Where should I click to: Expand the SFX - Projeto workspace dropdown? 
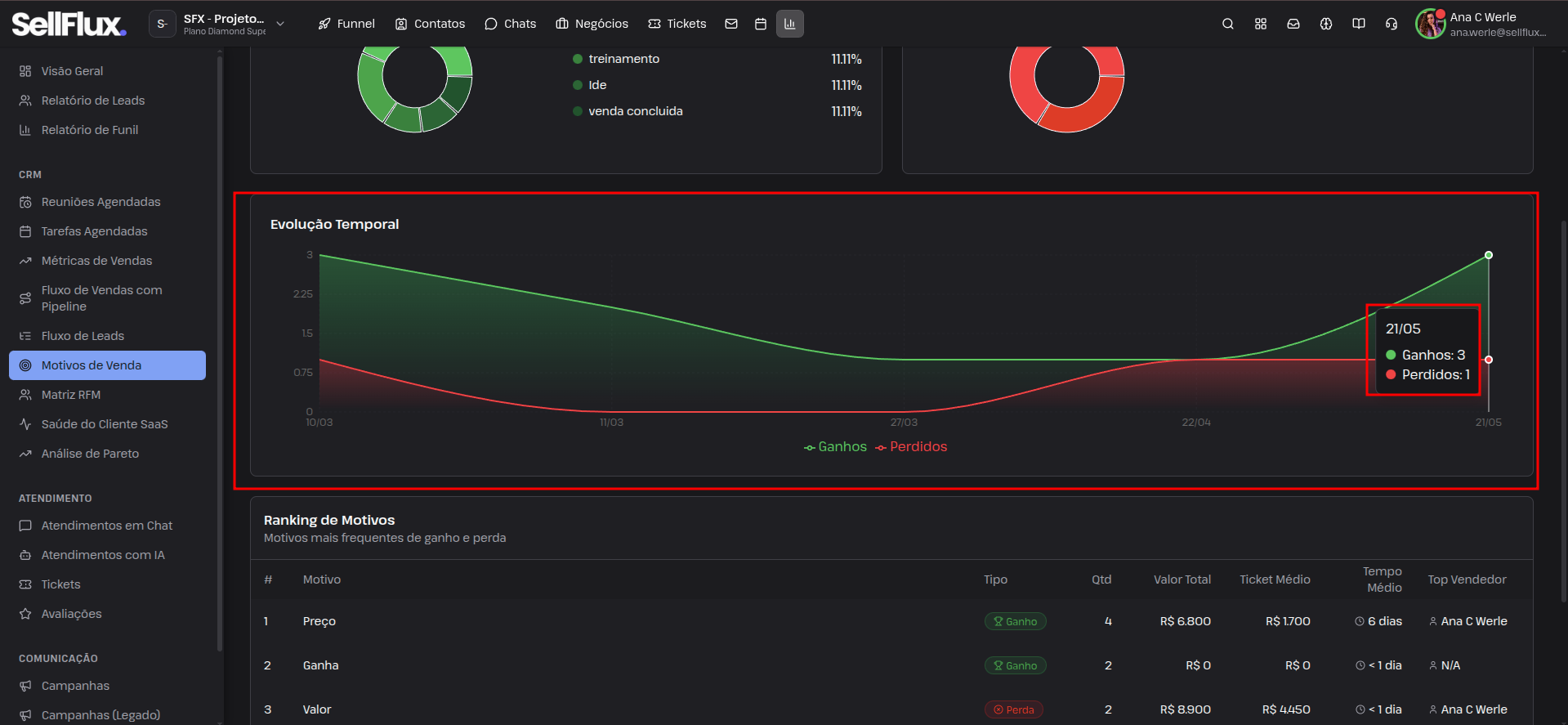coord(217,24)
